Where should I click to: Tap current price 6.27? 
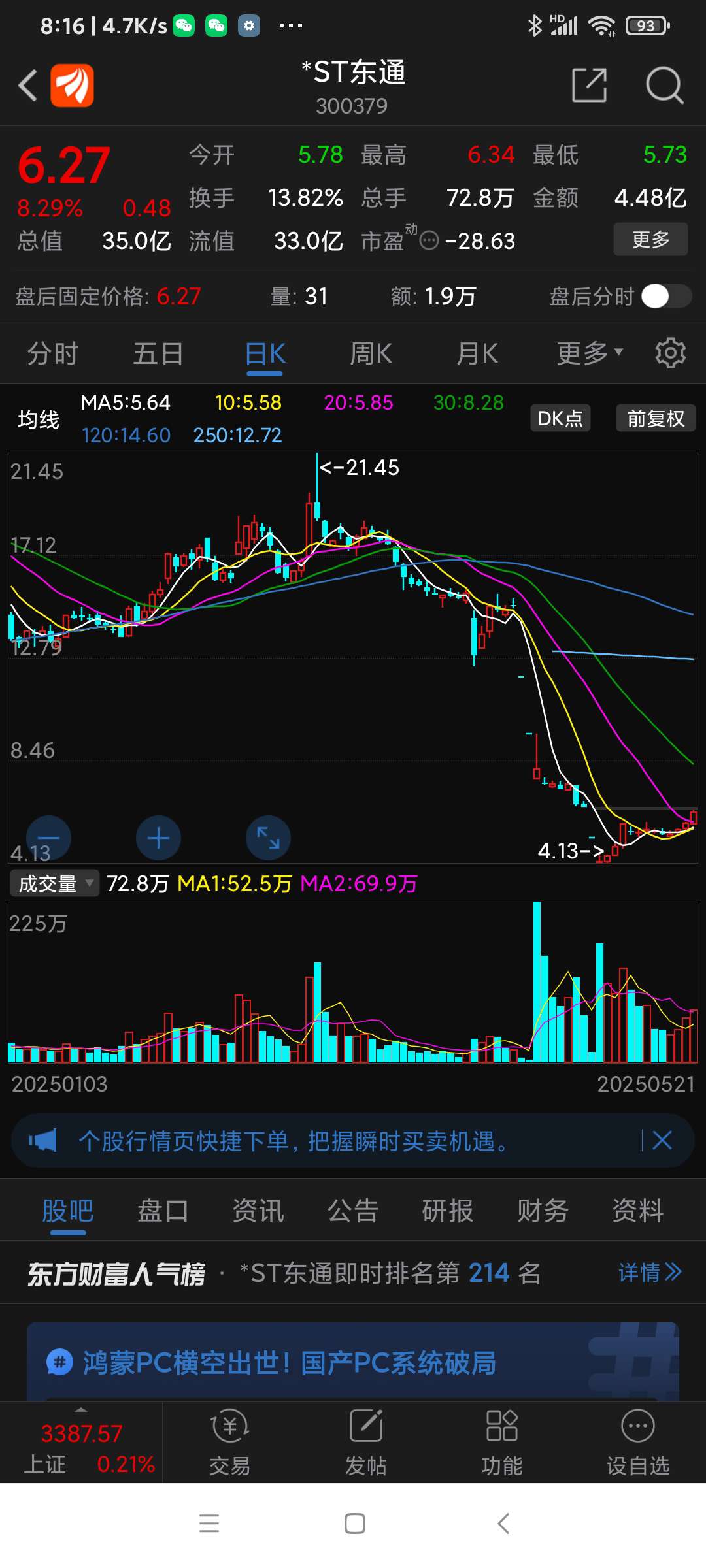pos(64,165)
